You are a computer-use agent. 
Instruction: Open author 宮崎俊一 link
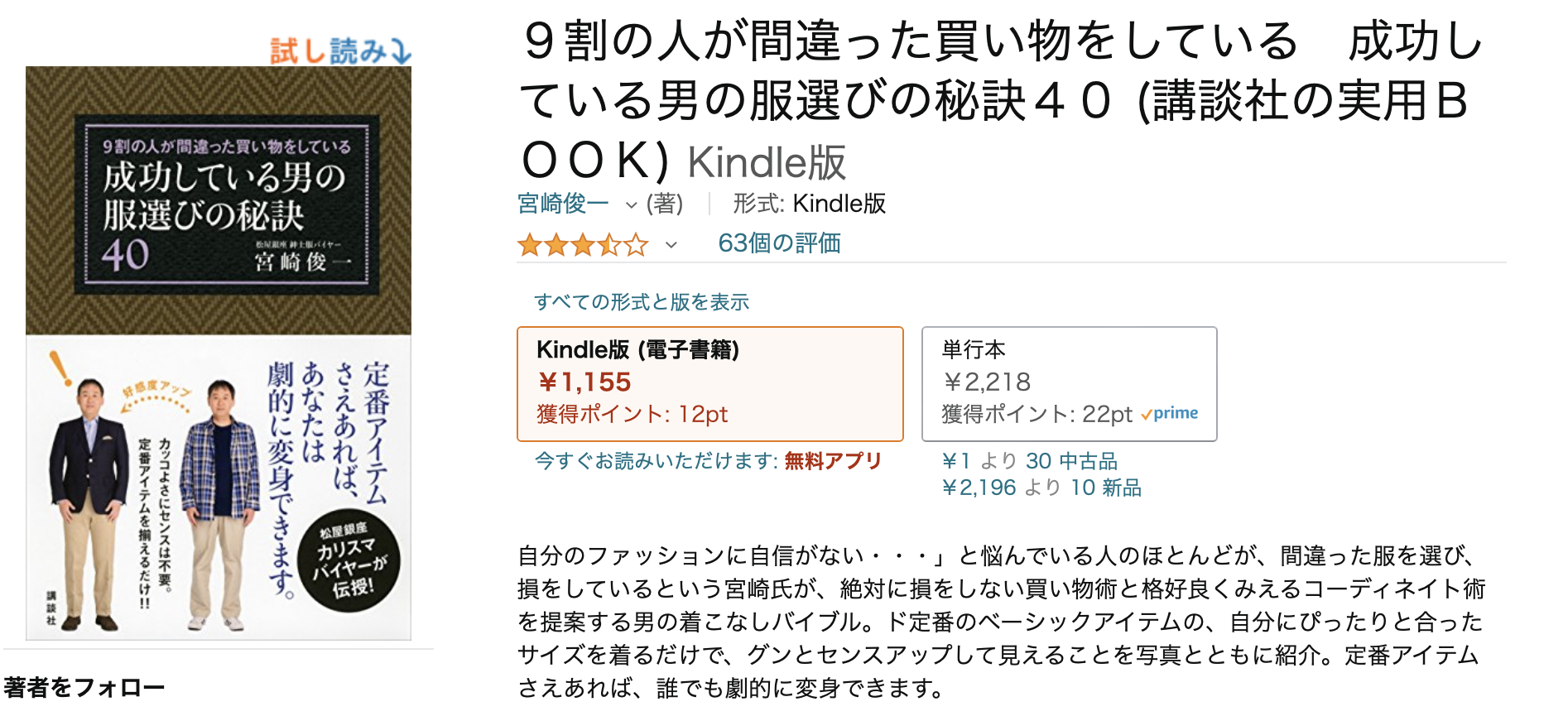pyautogui.click(x=563, y=204)
